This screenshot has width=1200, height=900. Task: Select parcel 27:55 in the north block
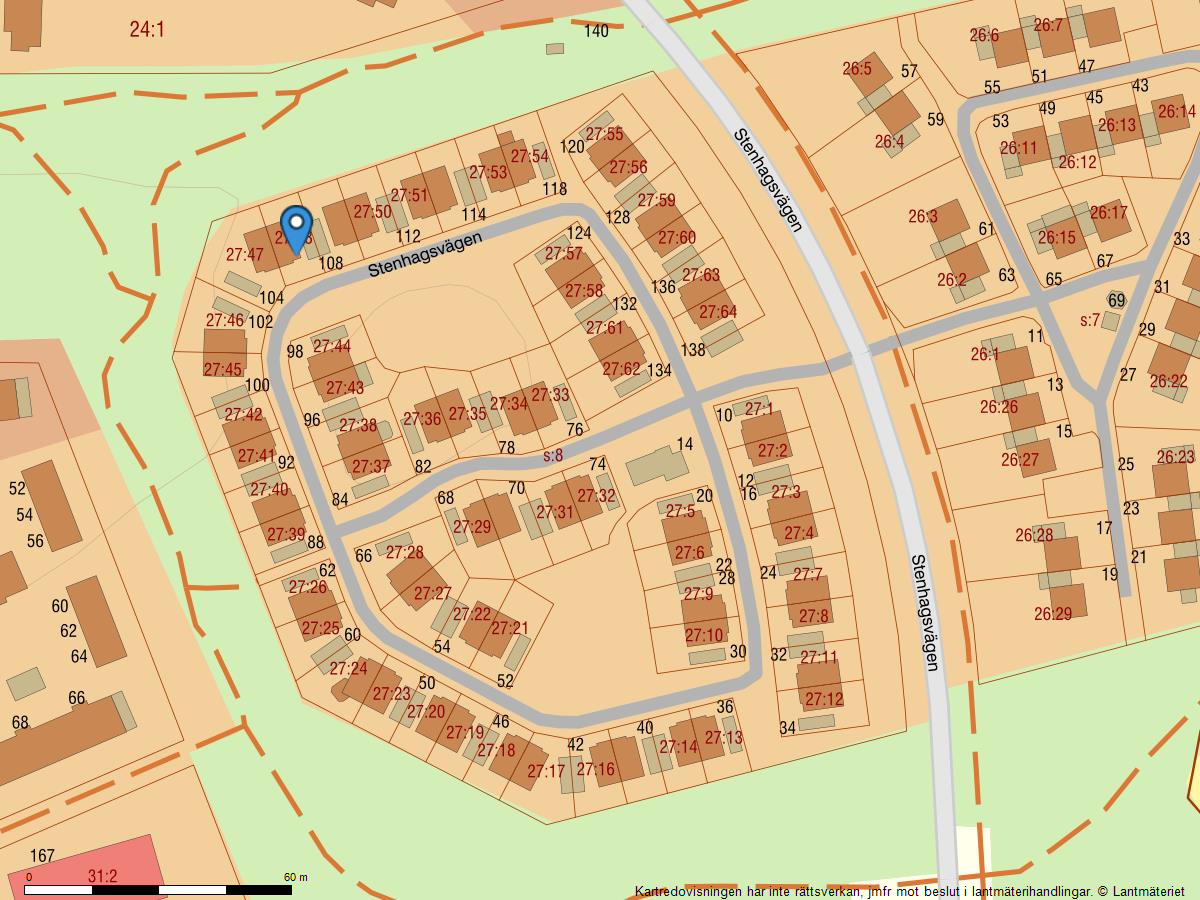tap(607, 132)
